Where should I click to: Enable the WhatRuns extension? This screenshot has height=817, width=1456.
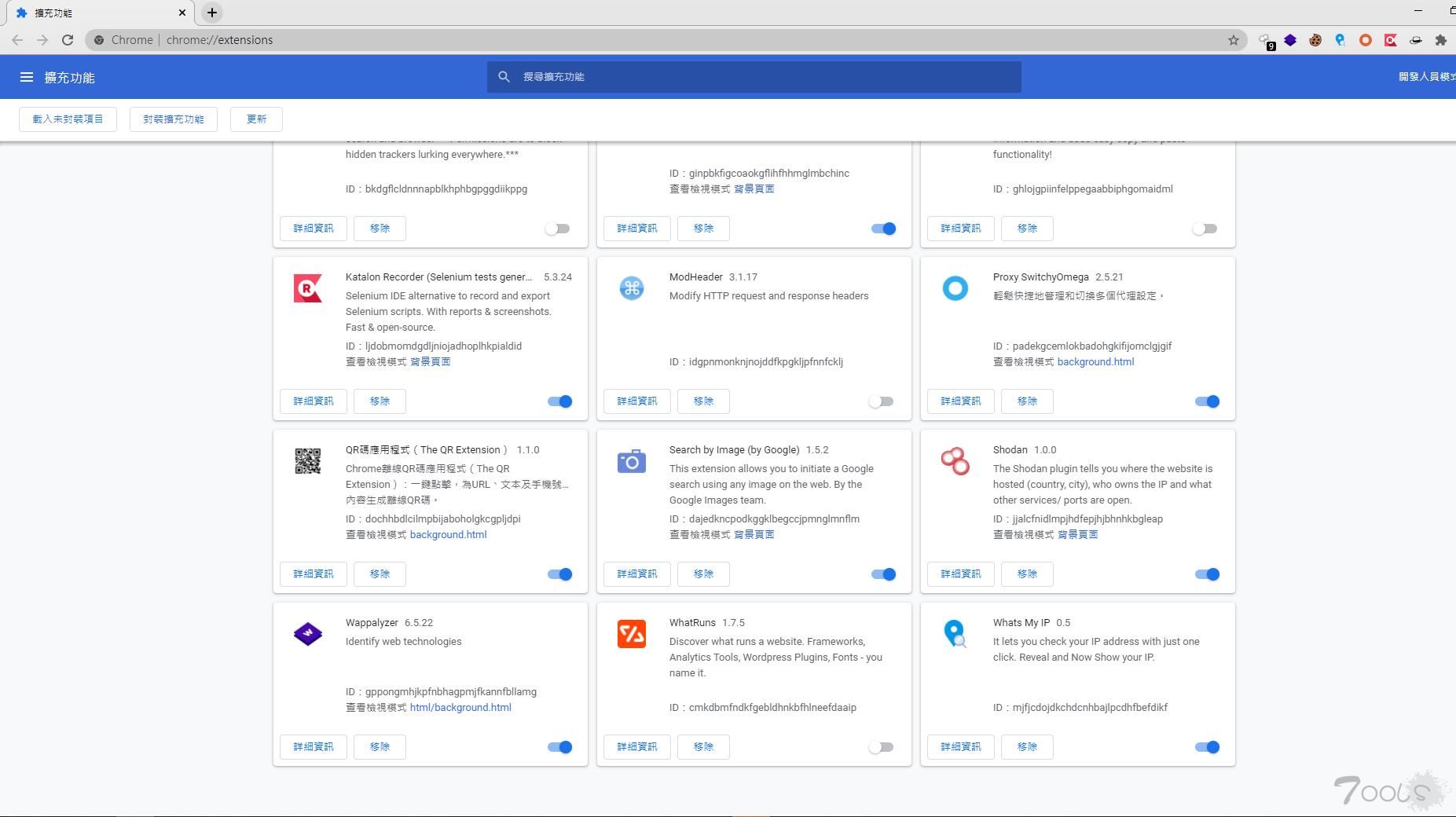click(881, 747)
